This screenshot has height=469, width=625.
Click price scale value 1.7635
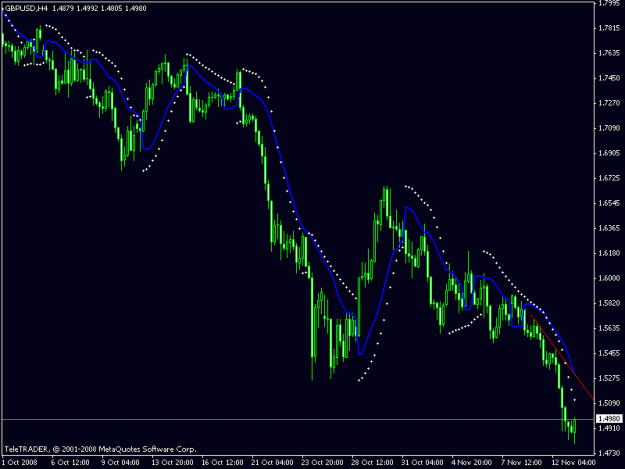coord(609,53)
